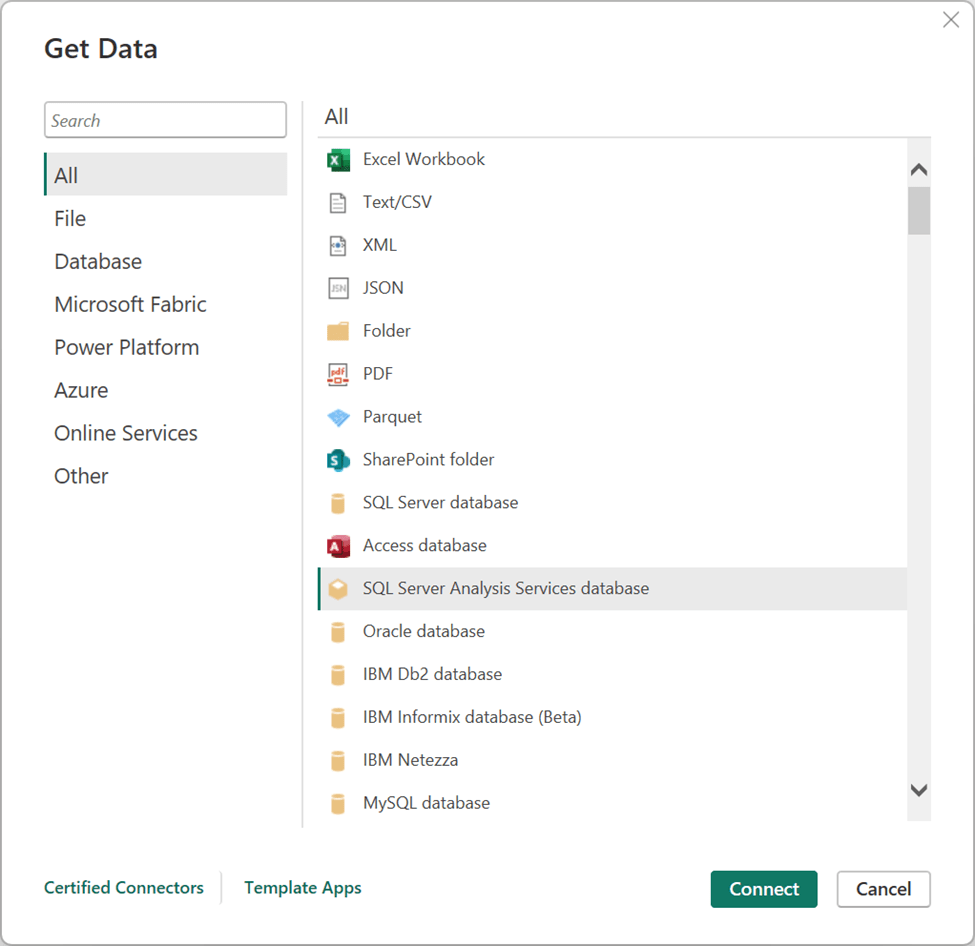Select the Parquet diamond icon
This screenshot has width=975, height=946.
point(338,417)
